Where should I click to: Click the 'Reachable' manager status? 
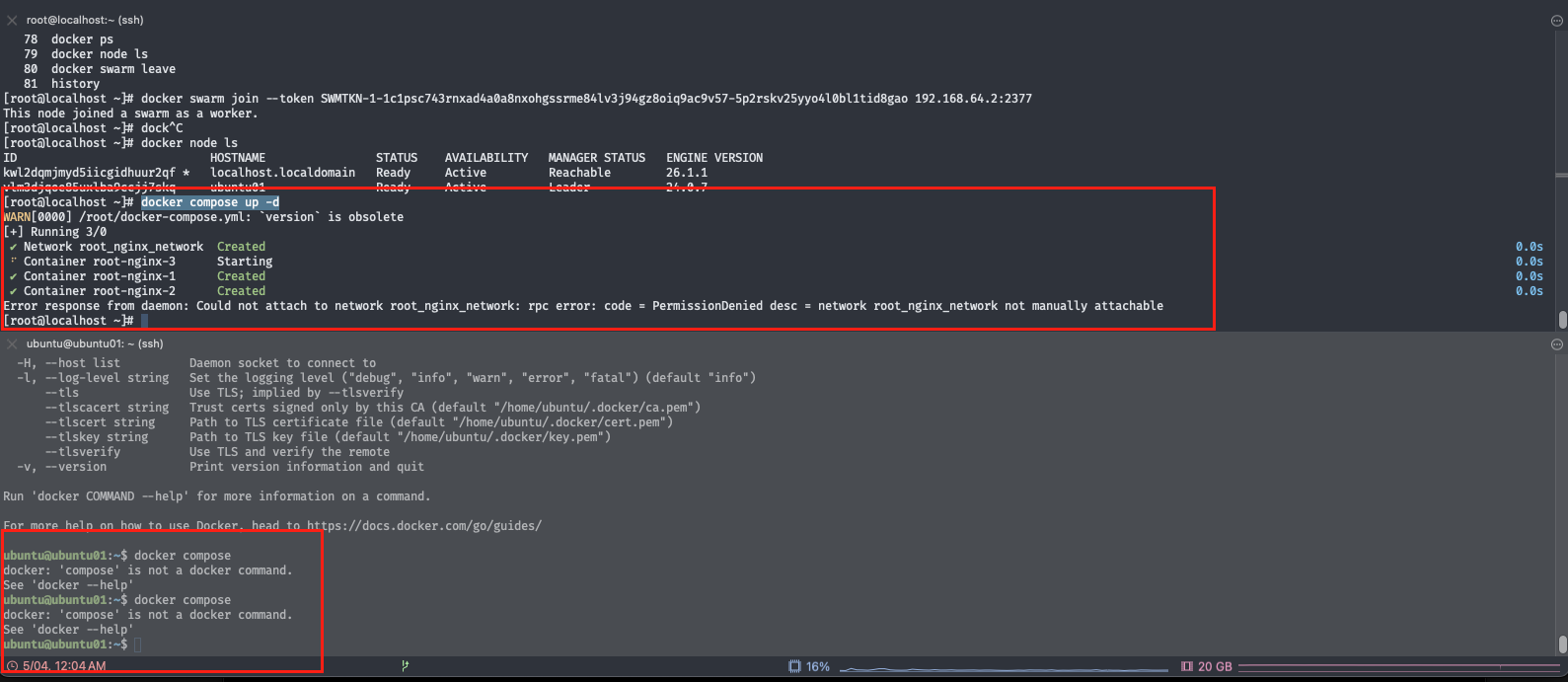(579, 173)
